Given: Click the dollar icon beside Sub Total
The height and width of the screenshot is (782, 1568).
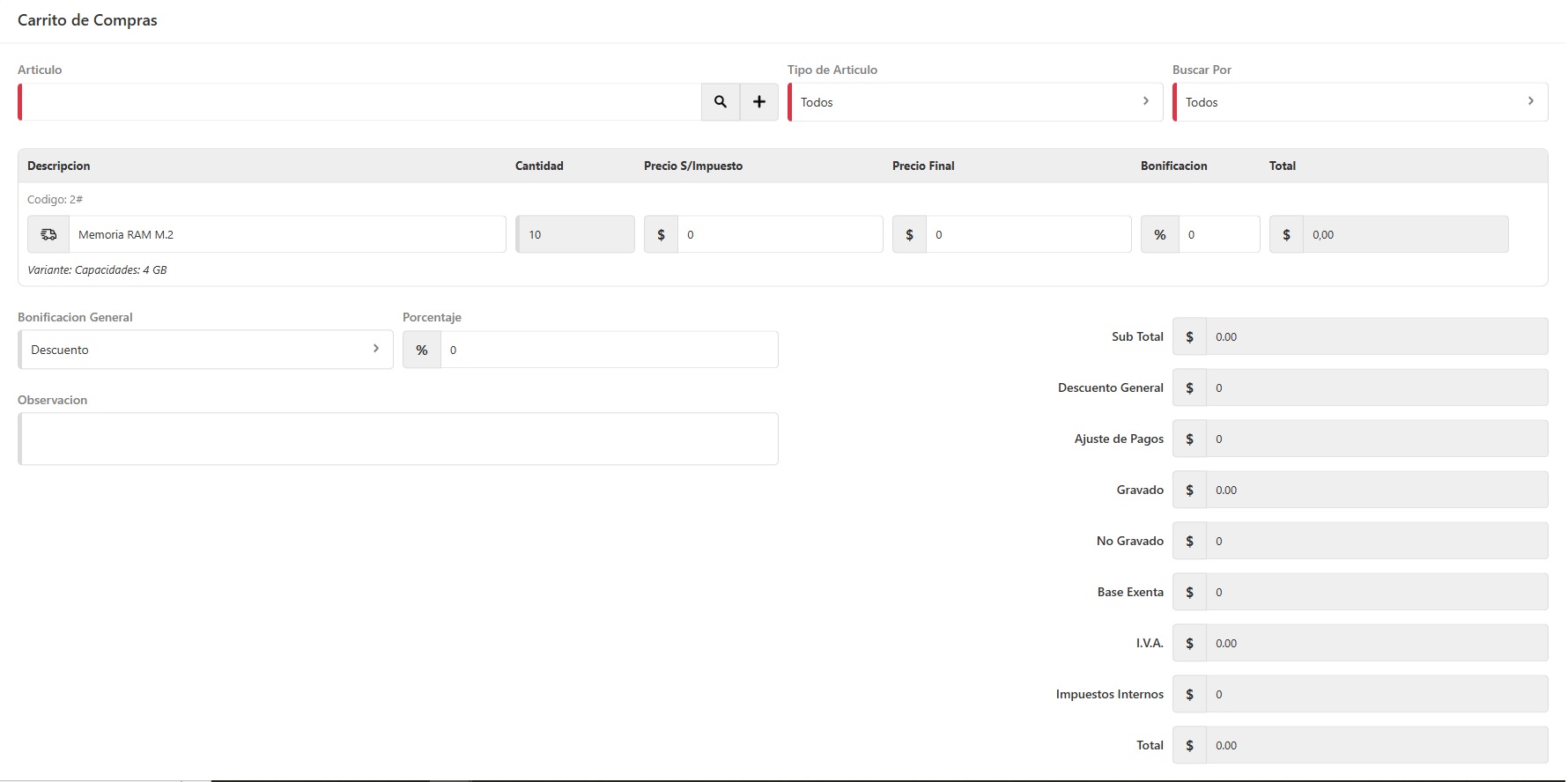Looking at the screenshot, I should click(x=1189, y=337).
